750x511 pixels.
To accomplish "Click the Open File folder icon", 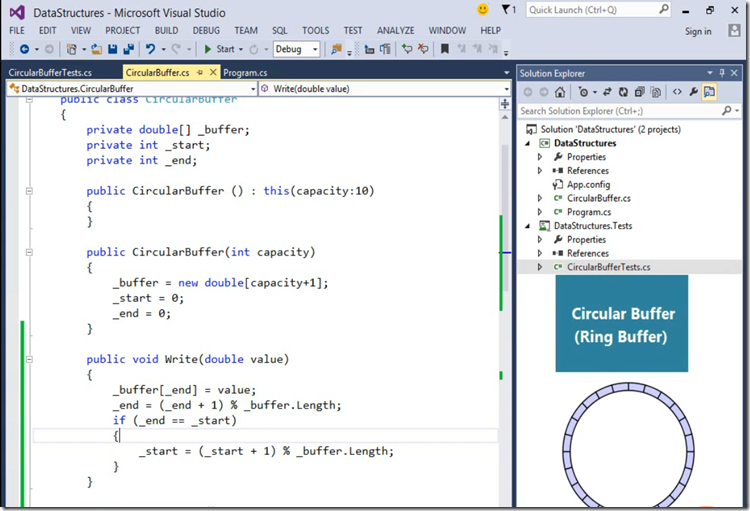I will pyautogui.click(x=97, y=49).
